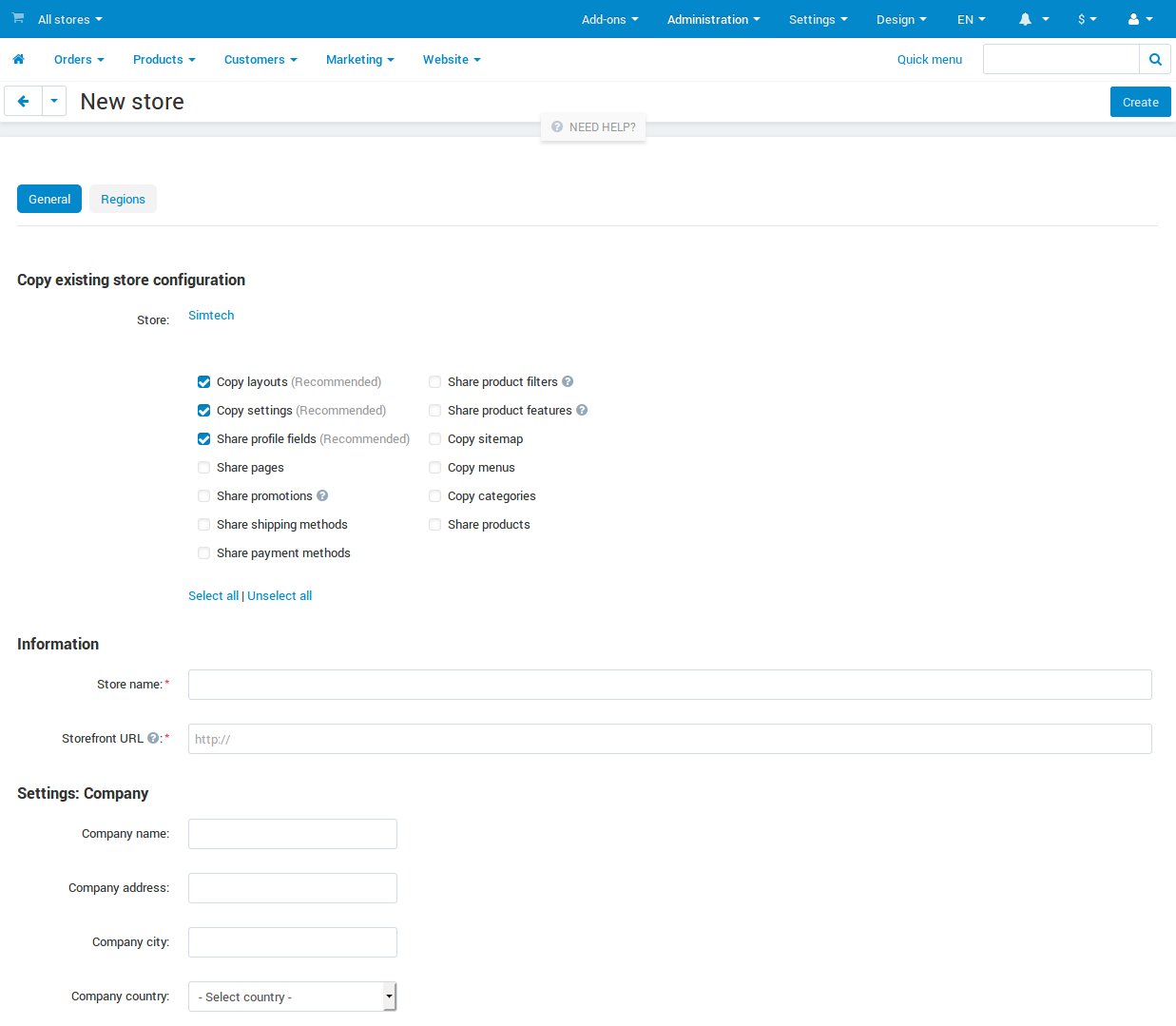Click the Unselect all link
The width and height of the screenshot is (1176, 1026).
click(x=280, y=595)
